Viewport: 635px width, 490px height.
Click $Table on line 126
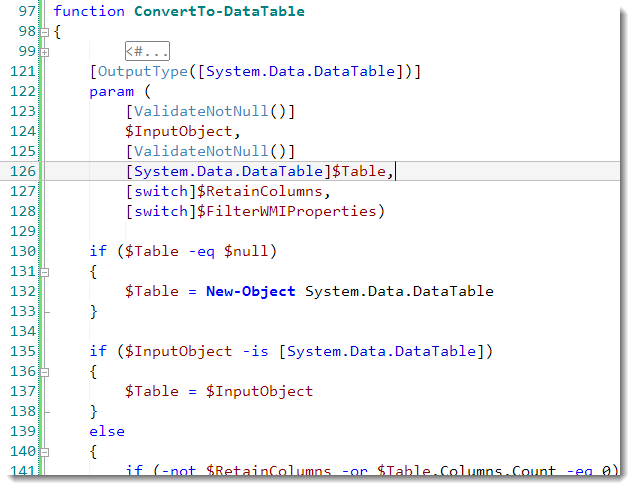tap(359, 171)
